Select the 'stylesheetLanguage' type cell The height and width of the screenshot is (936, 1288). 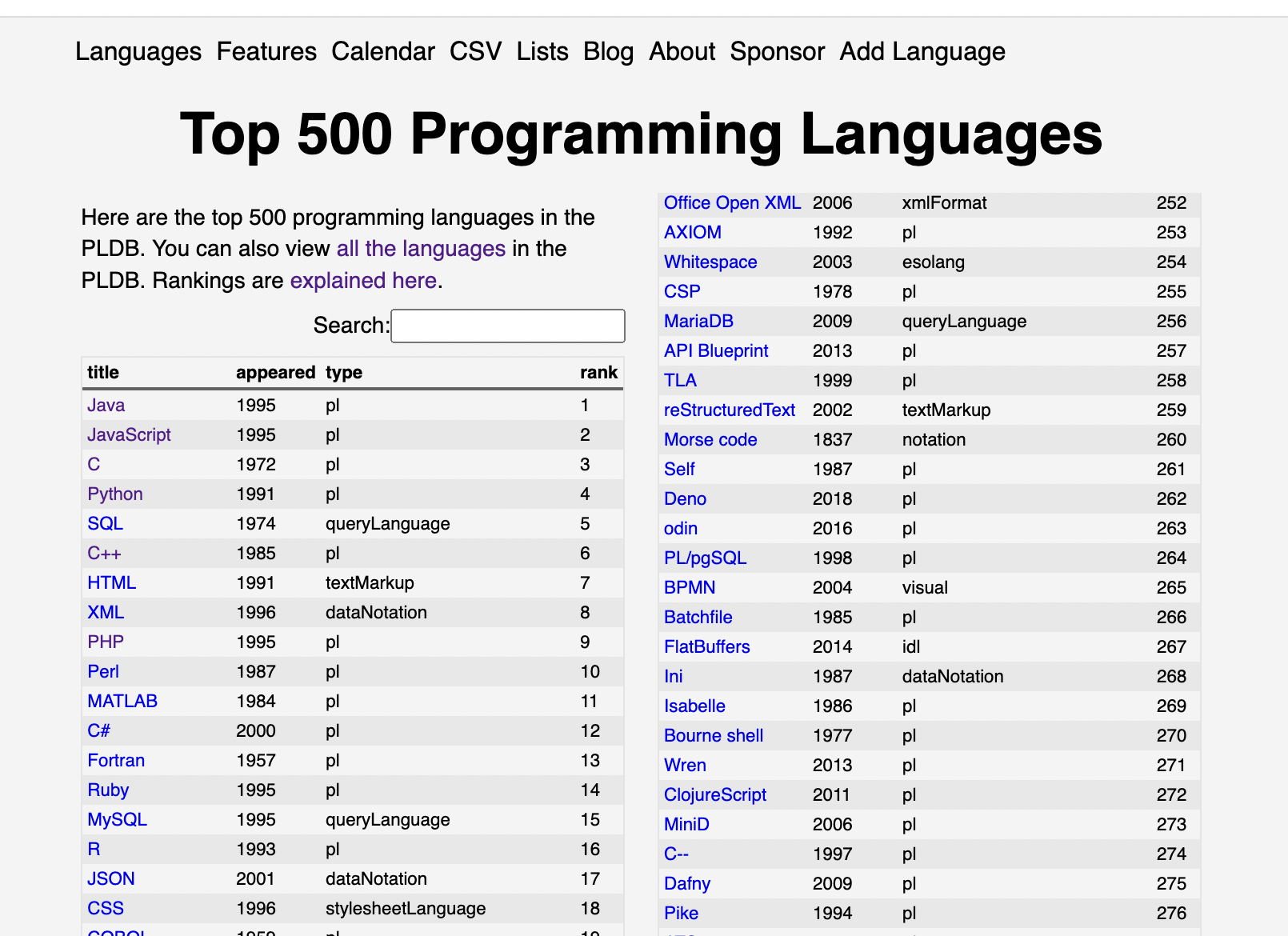tap(406, 909)
